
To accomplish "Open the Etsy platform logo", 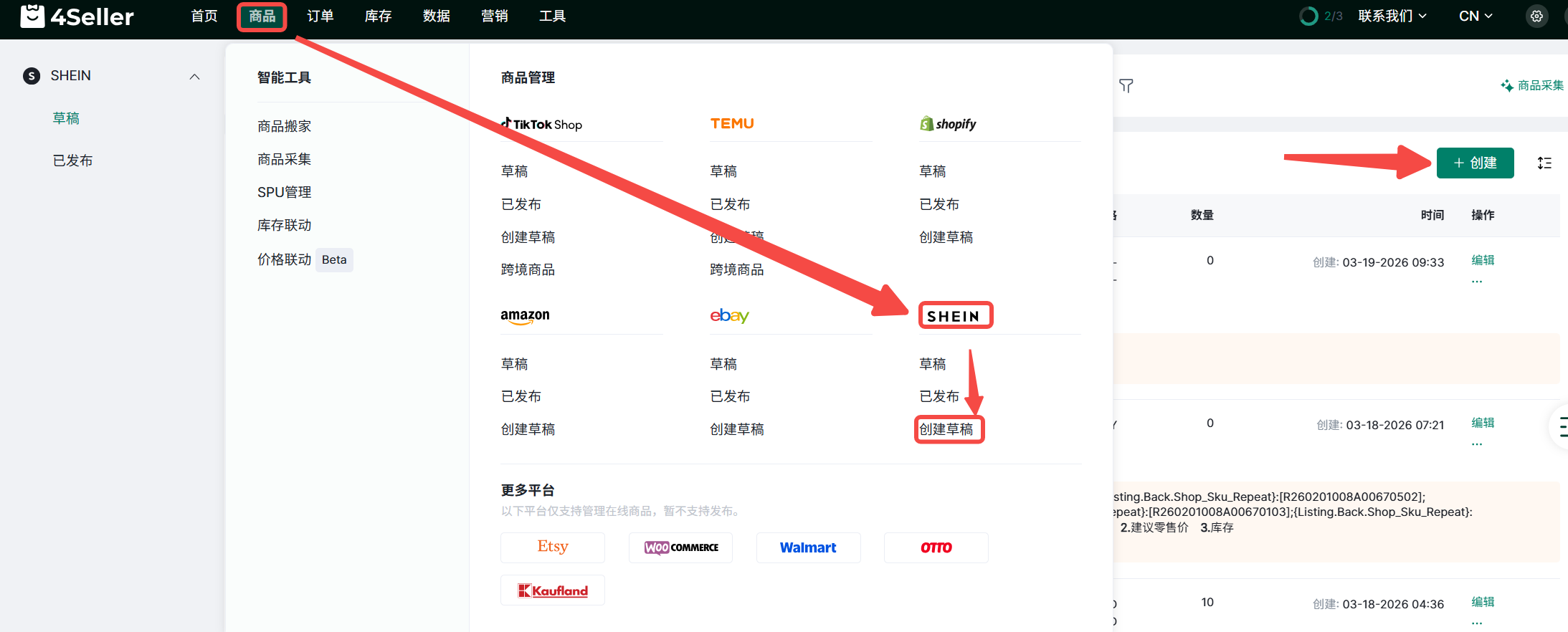I will tap(552, 547).
